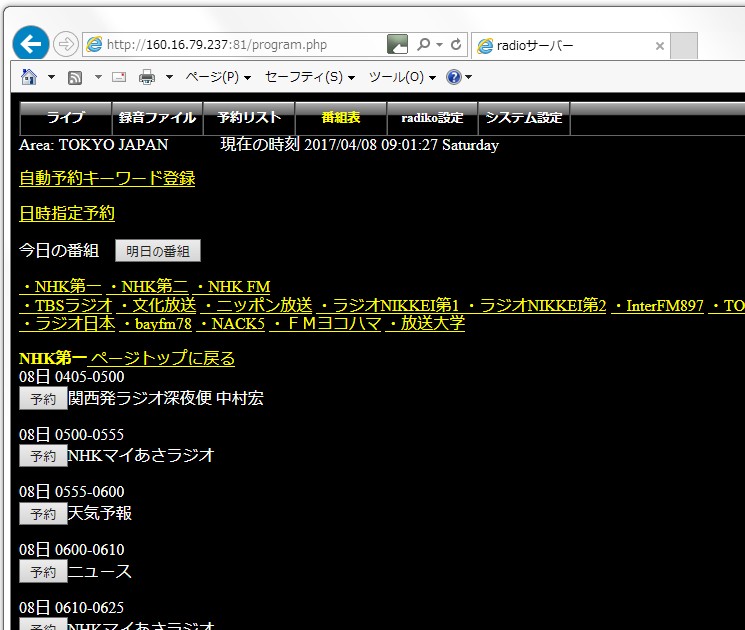745x630 pixels.
Task: Switch to the 録音ファイル tab
Action: point(157,118)
